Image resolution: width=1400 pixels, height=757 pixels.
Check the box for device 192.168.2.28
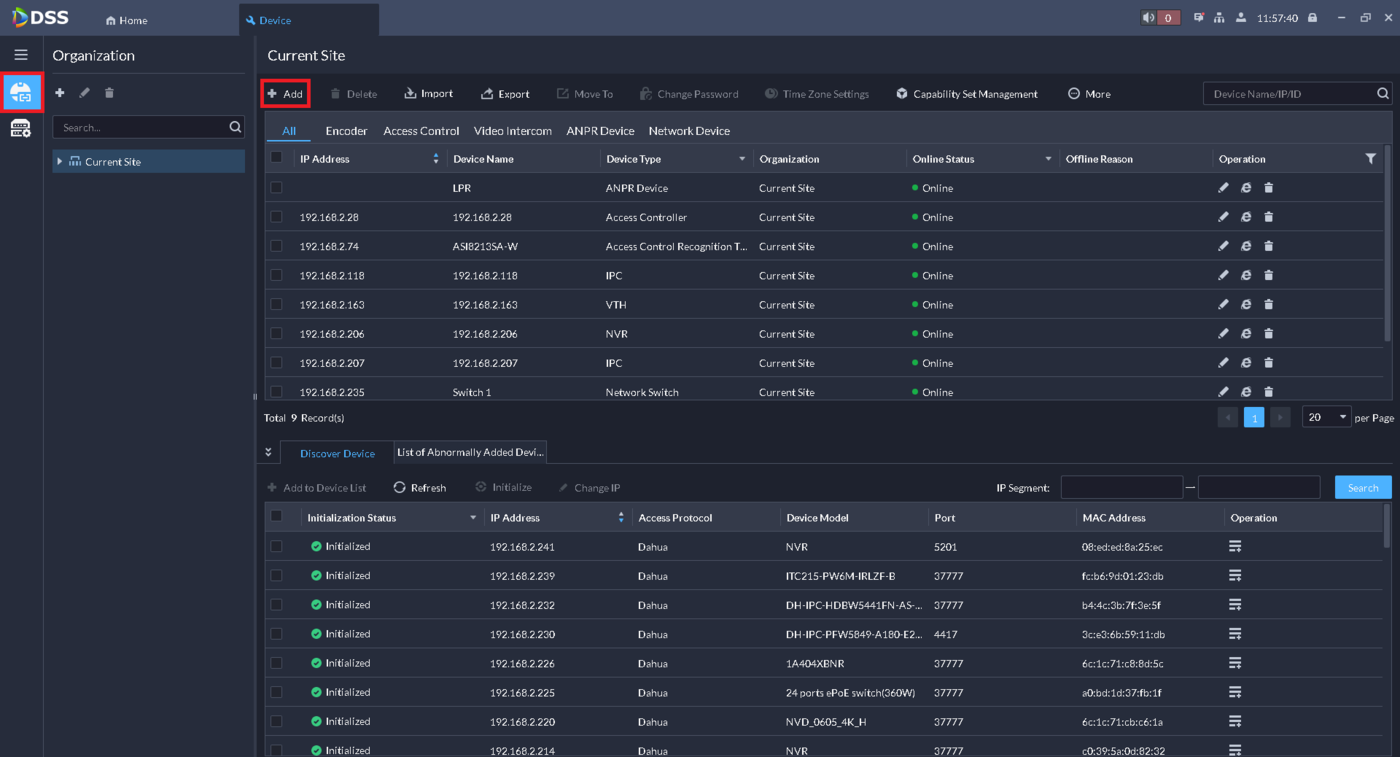[x=277, y=217]
